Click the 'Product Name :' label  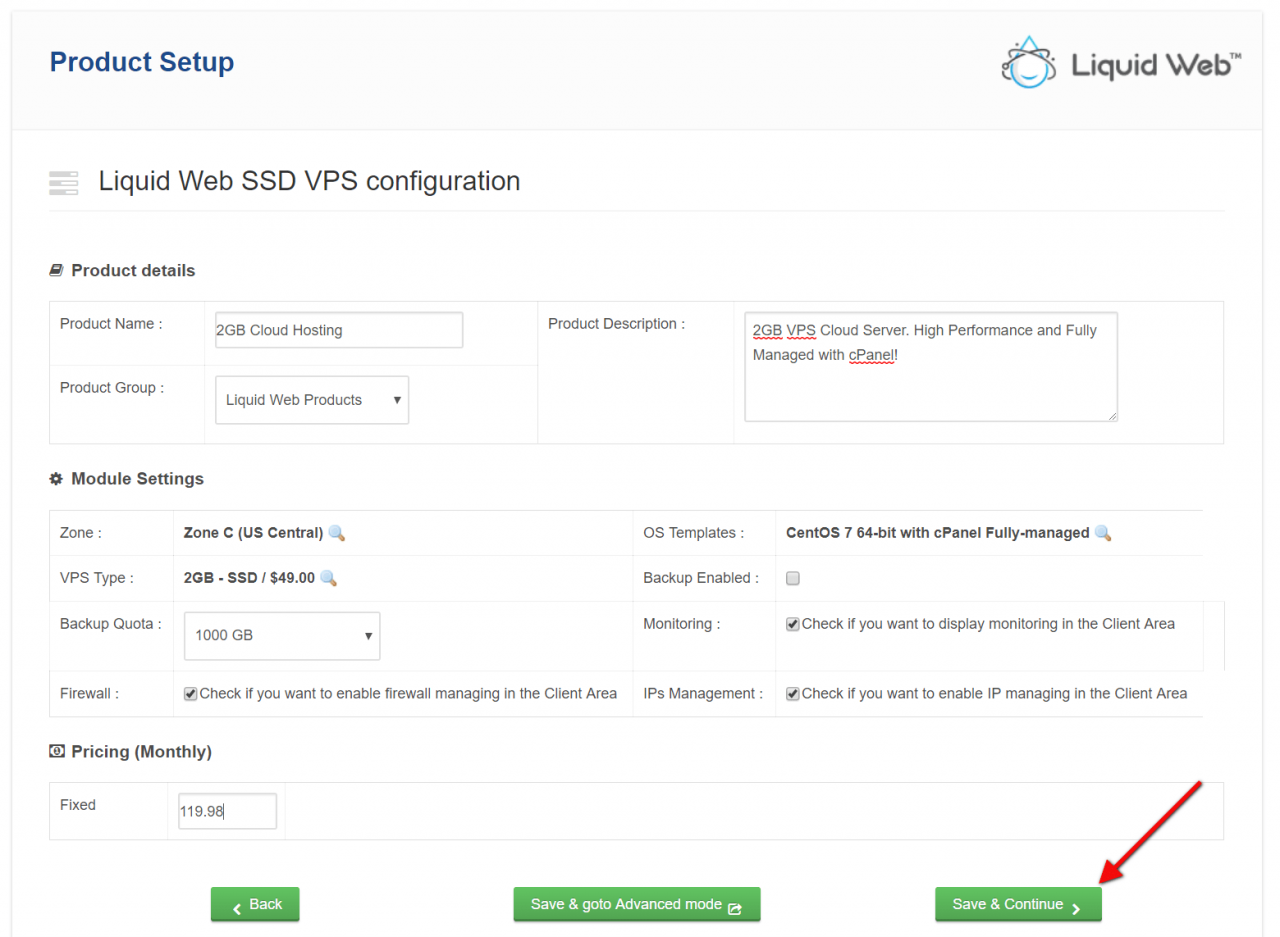click(x=111, y=324)
